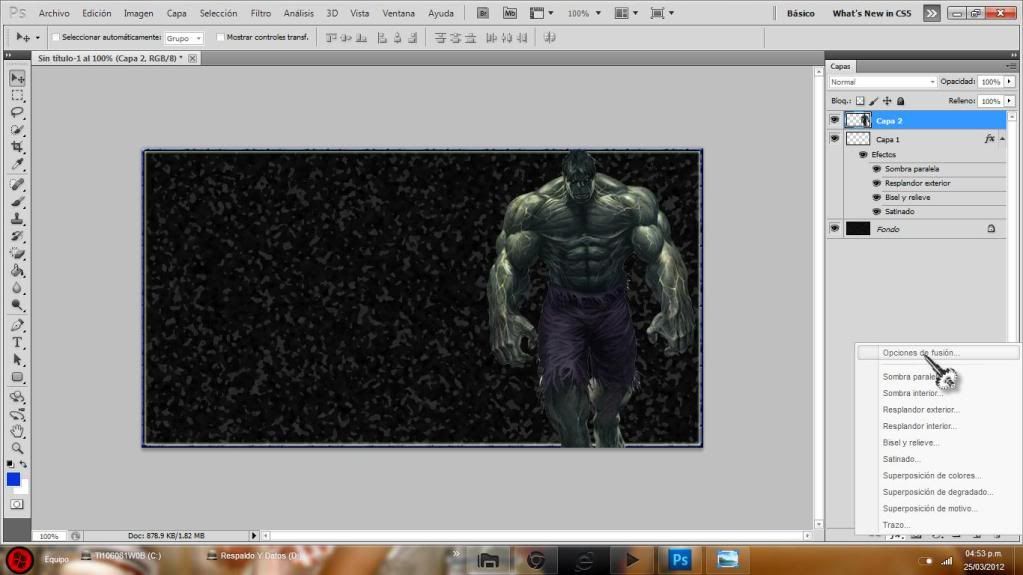Toggle Quick Mask mode icon

tap(17, 505)
